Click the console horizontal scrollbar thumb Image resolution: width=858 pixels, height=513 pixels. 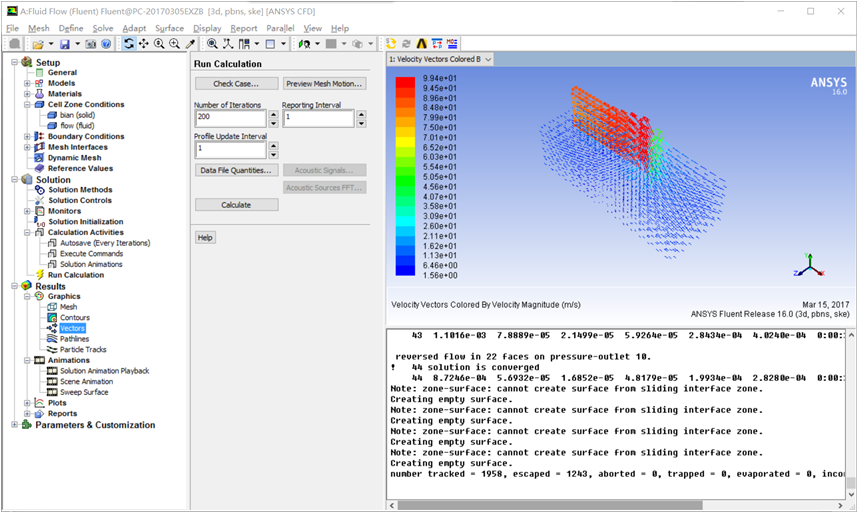(x=549, y=505)
